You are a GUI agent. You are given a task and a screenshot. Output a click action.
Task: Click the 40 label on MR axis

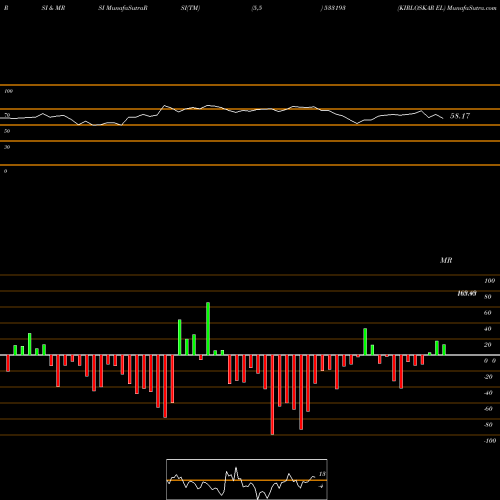[488, 329]
